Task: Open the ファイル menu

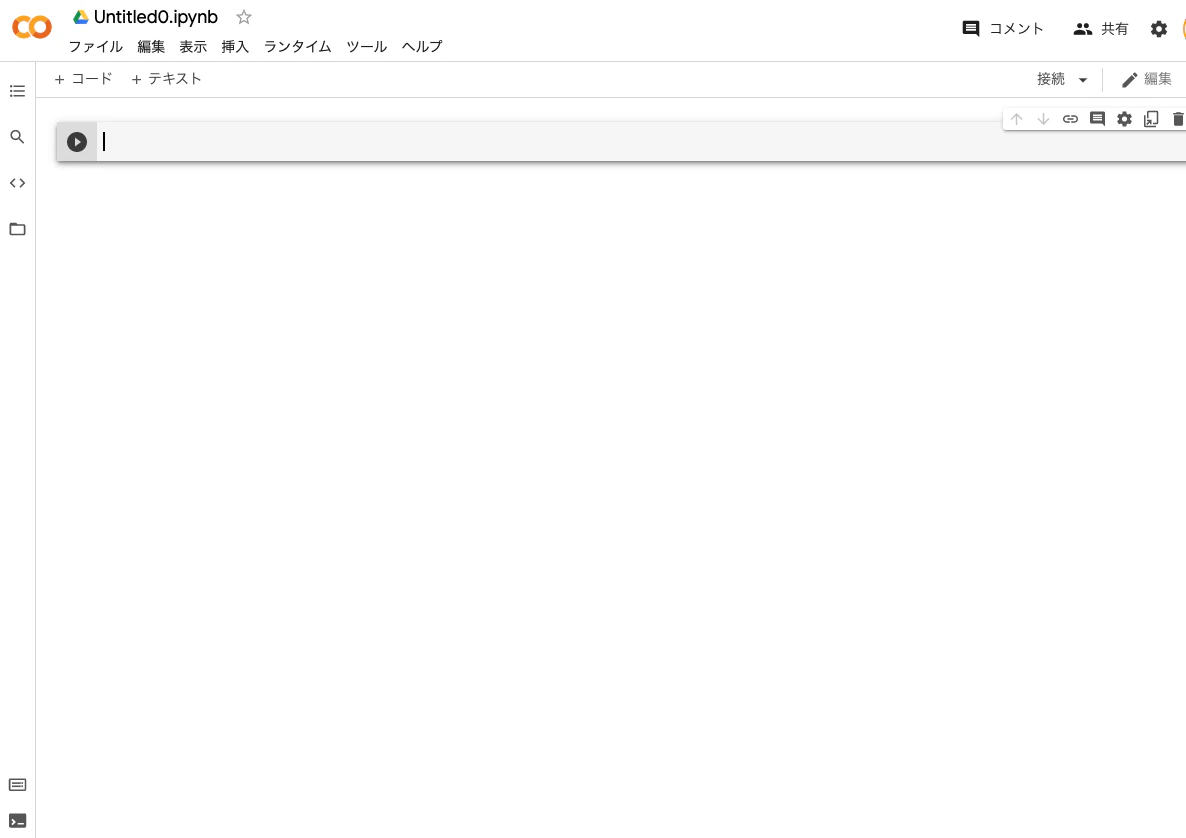Action: click(x=95, y=46)
